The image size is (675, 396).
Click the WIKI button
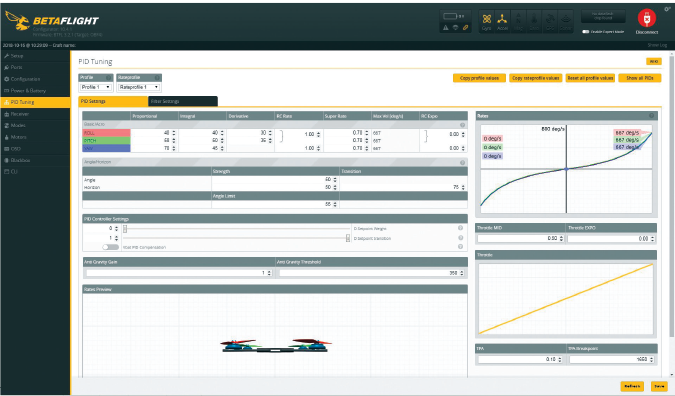click(654, 62)
